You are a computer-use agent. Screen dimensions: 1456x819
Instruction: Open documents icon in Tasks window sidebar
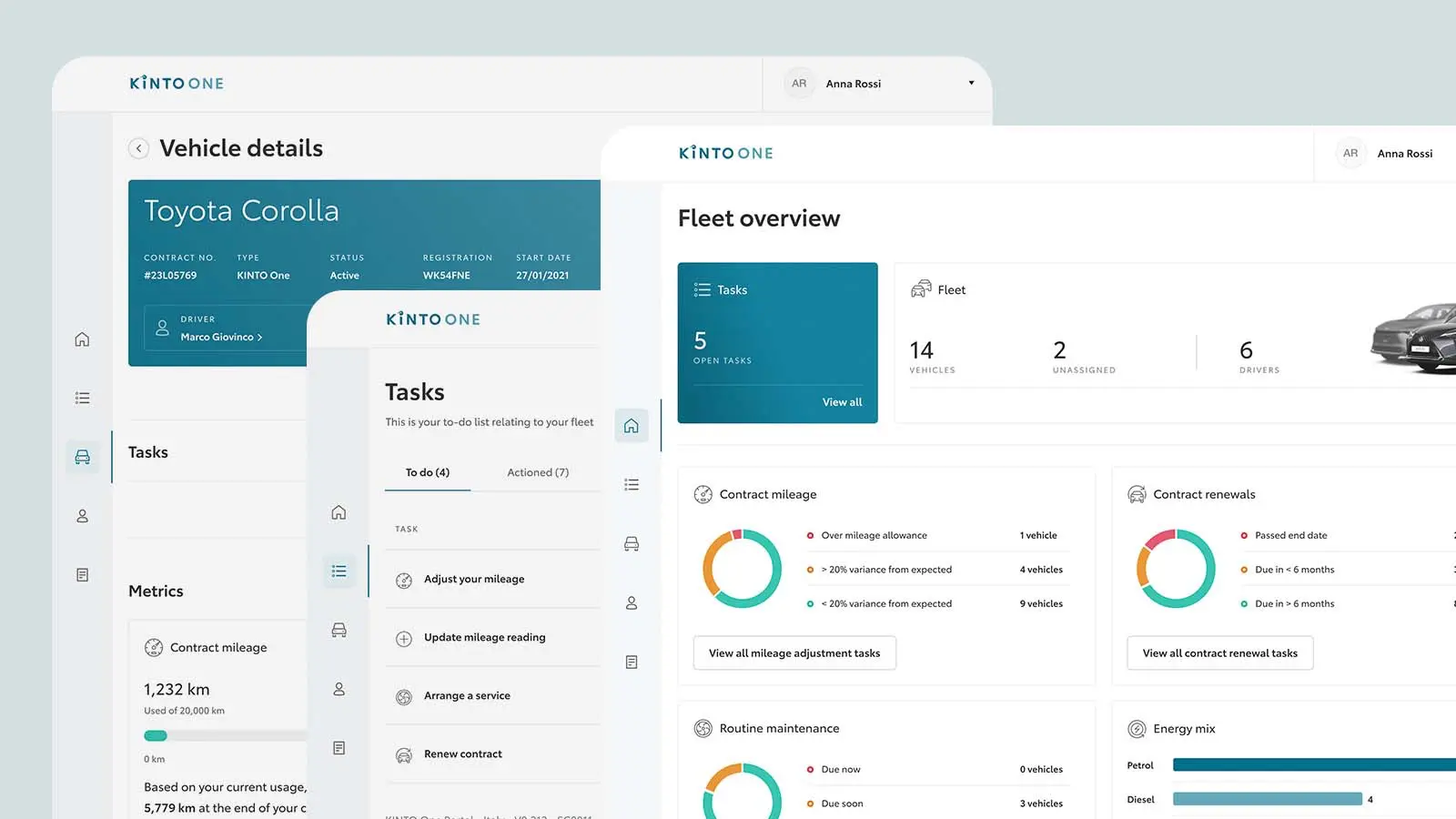(x=339, y=748)
